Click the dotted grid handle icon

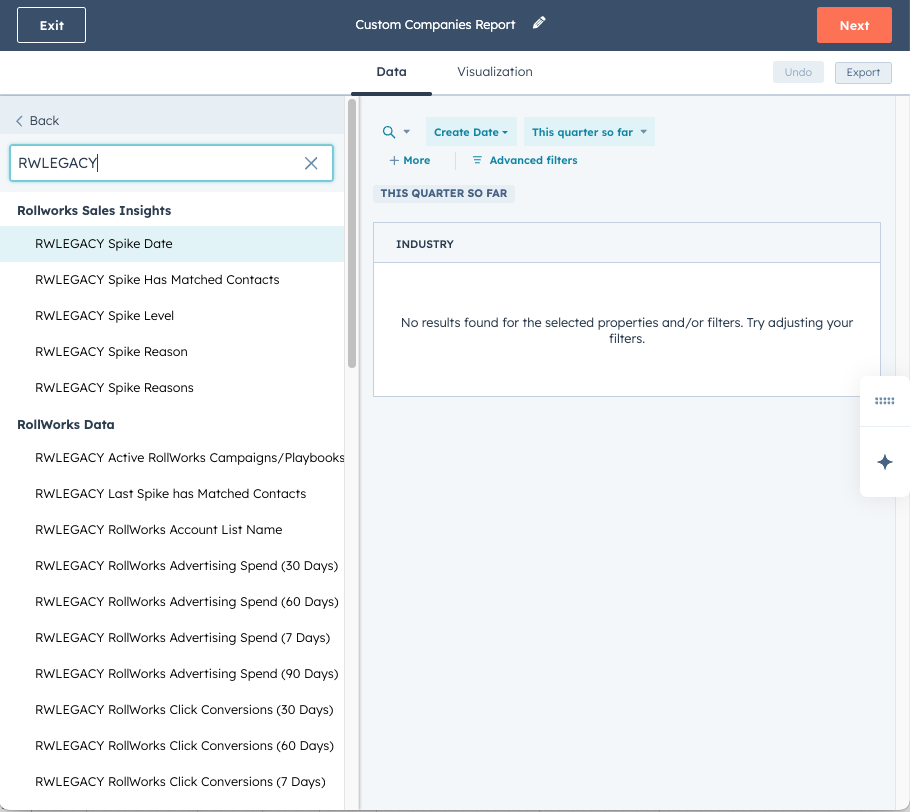pos(884,401)
